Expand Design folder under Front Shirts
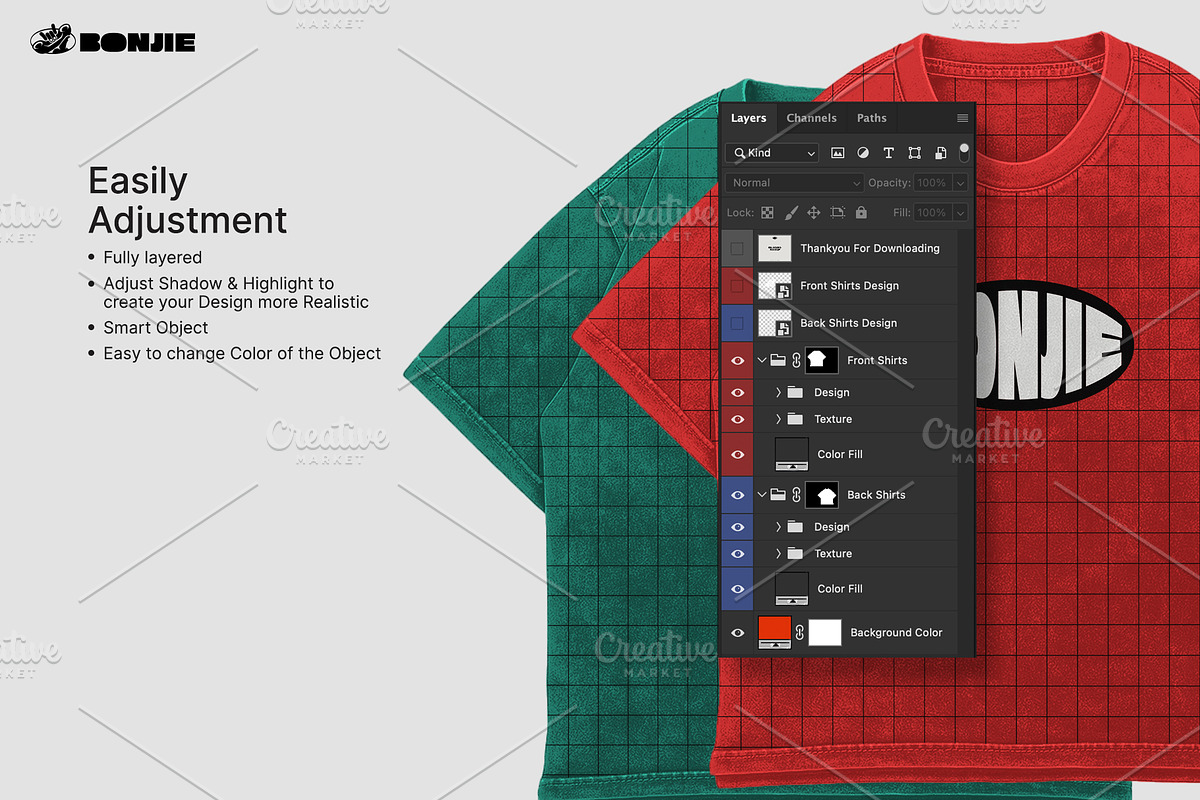This screenshot has height=800, width=1200. (x=778, y=392)
